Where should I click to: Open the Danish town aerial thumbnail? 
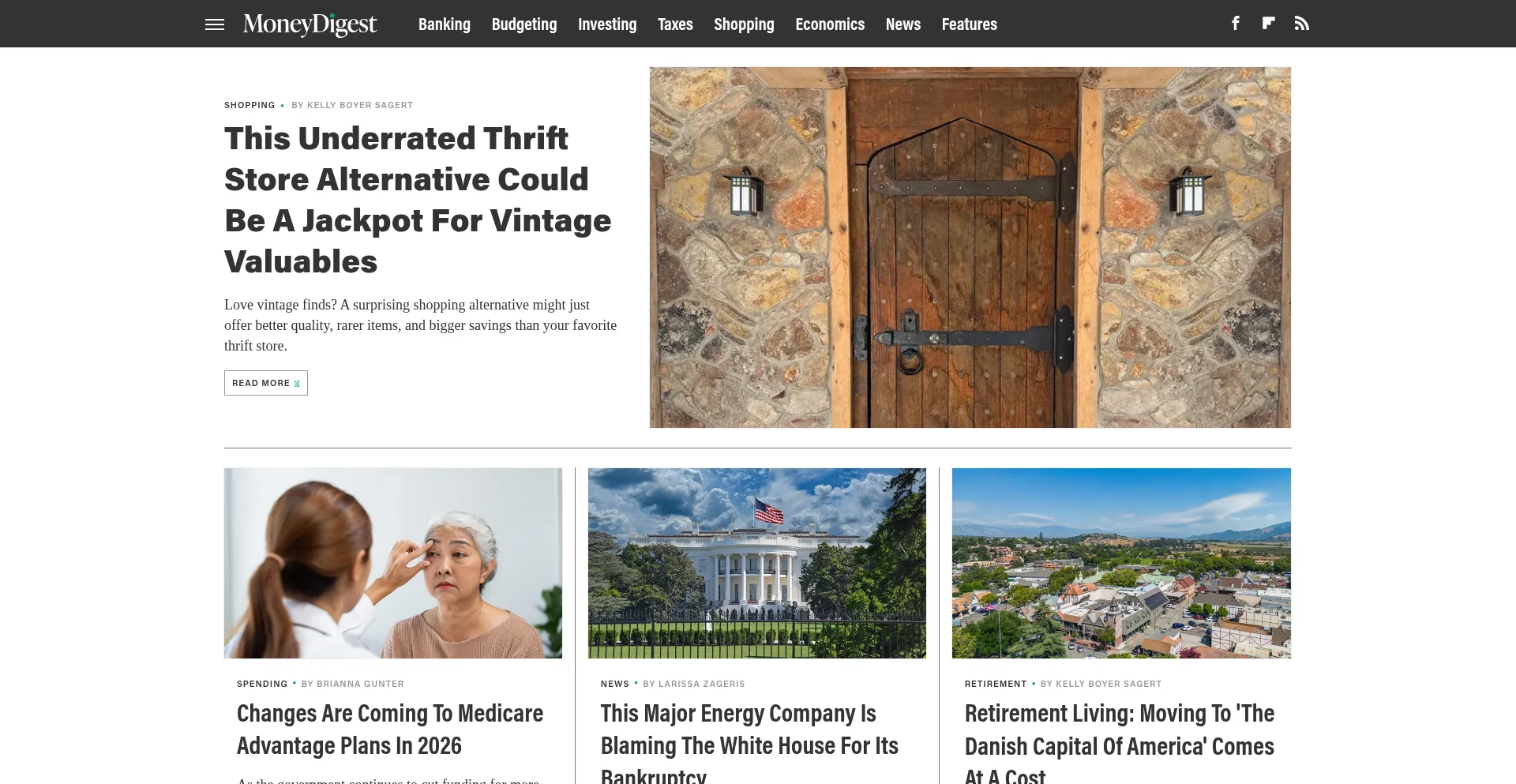point(1121,563)
